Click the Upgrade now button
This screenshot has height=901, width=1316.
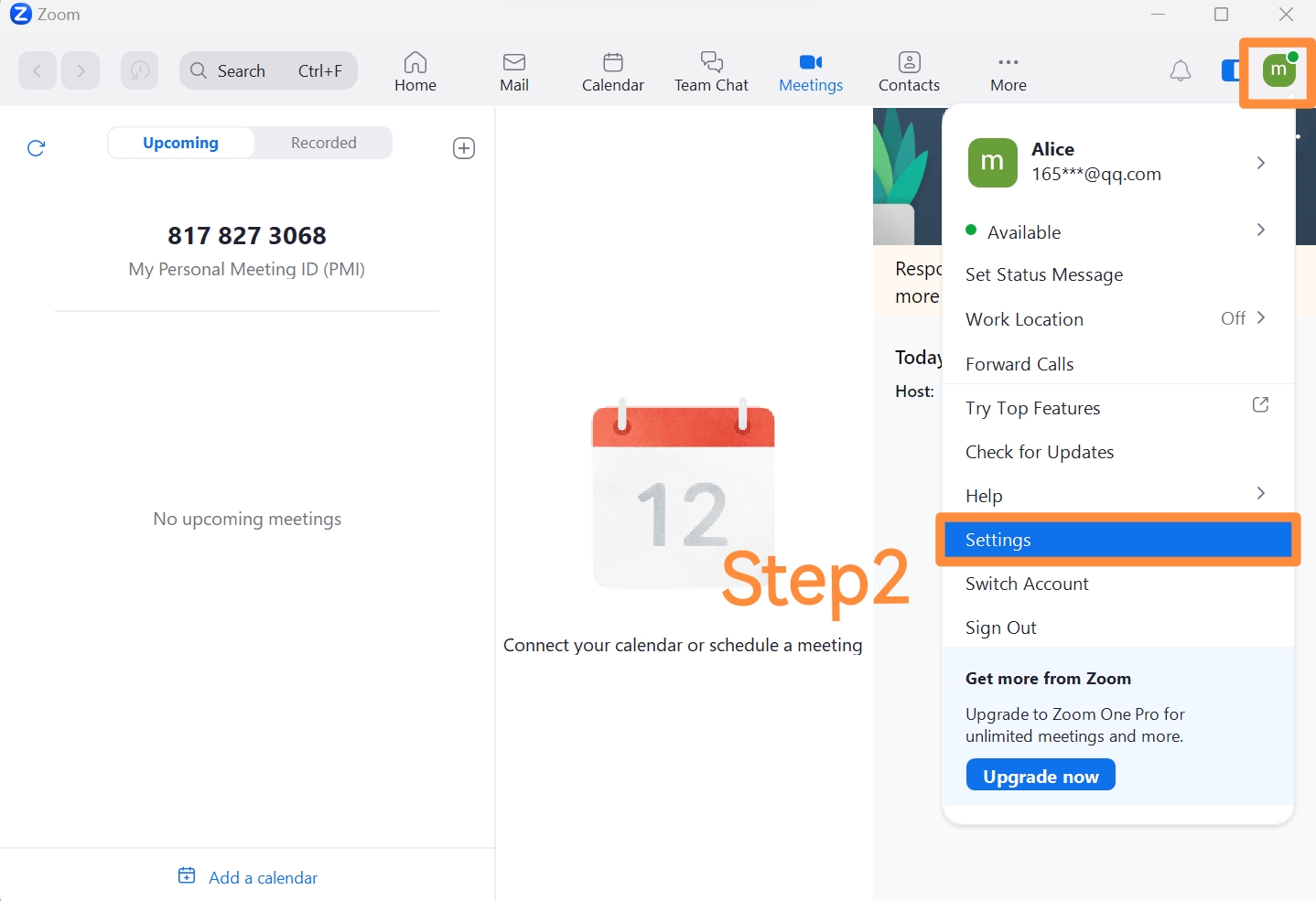click(x=1041, y=775)
